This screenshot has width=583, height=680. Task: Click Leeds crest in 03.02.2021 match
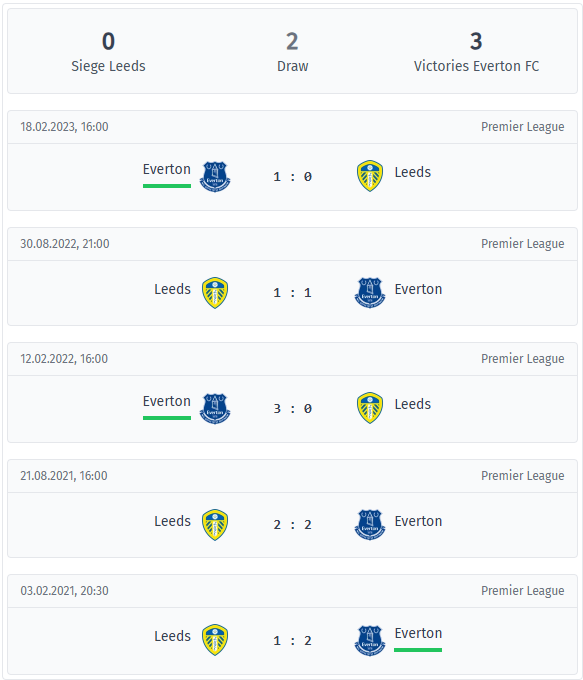coord(215,640)
